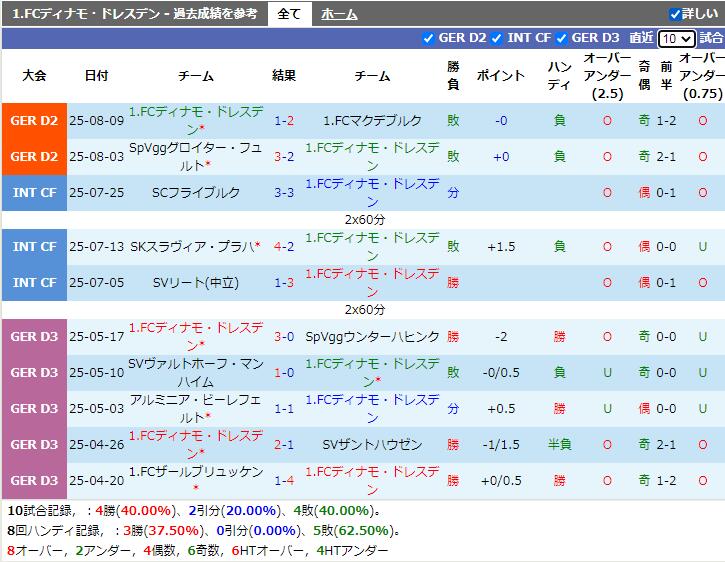
Task: Click date 25-07-13 cell
Action: point(97,247)
